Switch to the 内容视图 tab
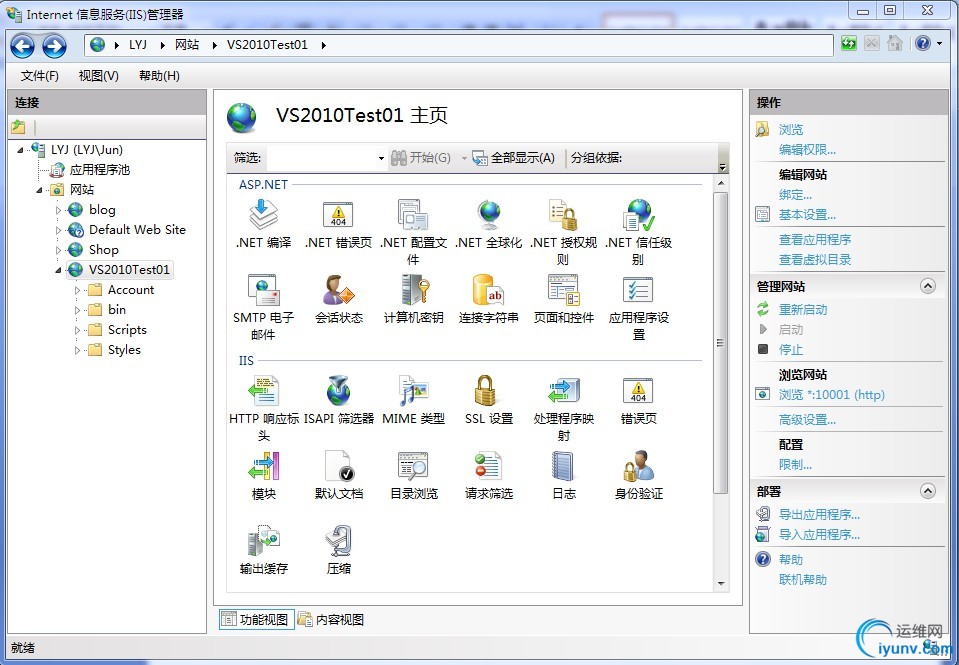 pos(331,620)
